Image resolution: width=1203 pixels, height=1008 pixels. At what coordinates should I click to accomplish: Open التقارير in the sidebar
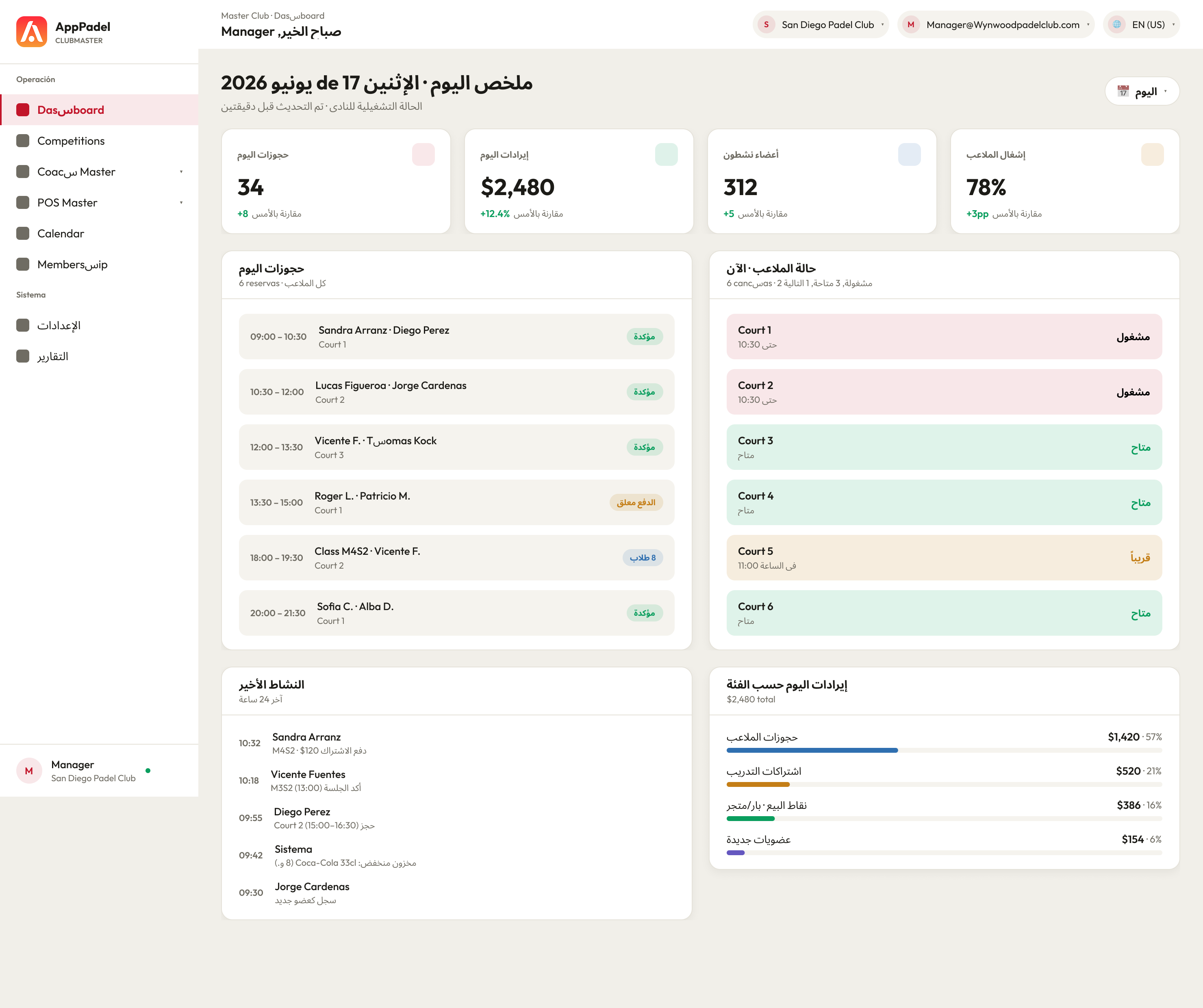point(100,356)
